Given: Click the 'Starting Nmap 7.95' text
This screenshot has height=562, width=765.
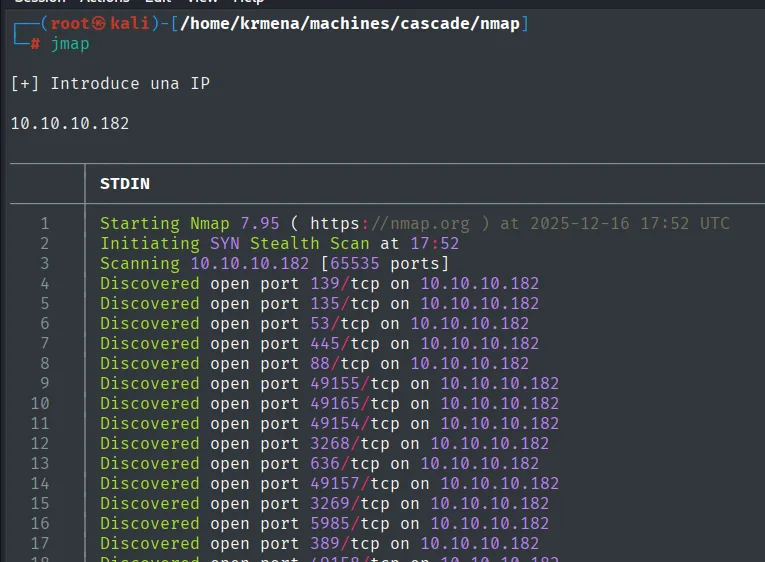Looking at the screenshot, I should [x=190, y=223].
